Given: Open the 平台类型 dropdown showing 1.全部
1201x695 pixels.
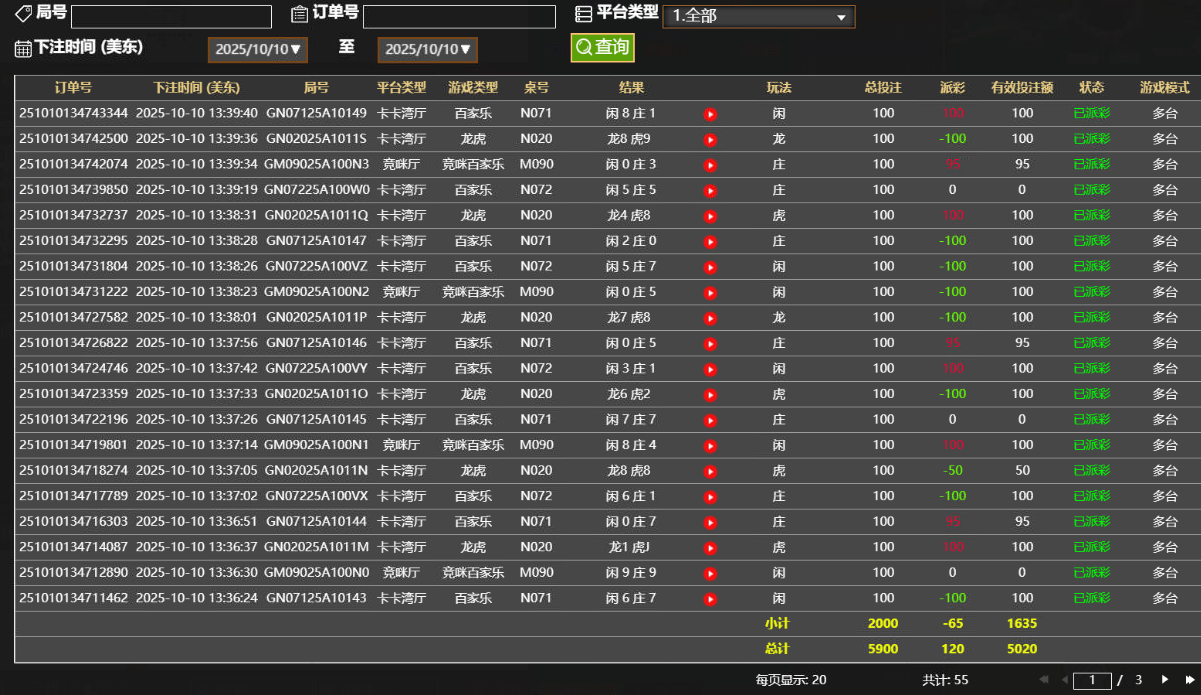Looking at the screenshot, I should coord(758,15).
